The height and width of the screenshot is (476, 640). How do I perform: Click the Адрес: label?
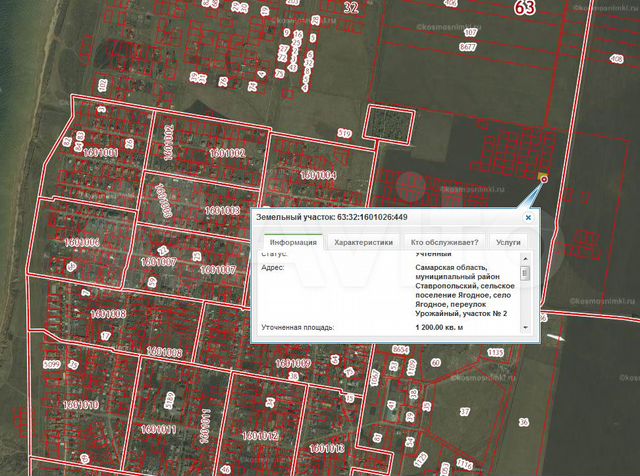(x=273, y=267)
